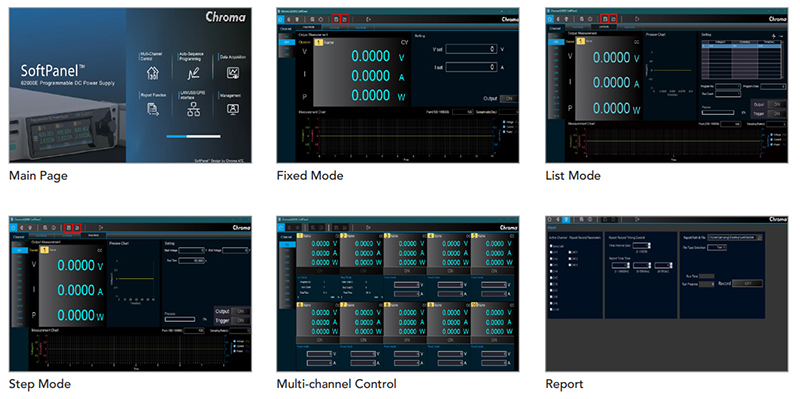Toggle Output ON button in Fixed Mode
This screenshot has width=800, height=399.
[x=509, y=99]
